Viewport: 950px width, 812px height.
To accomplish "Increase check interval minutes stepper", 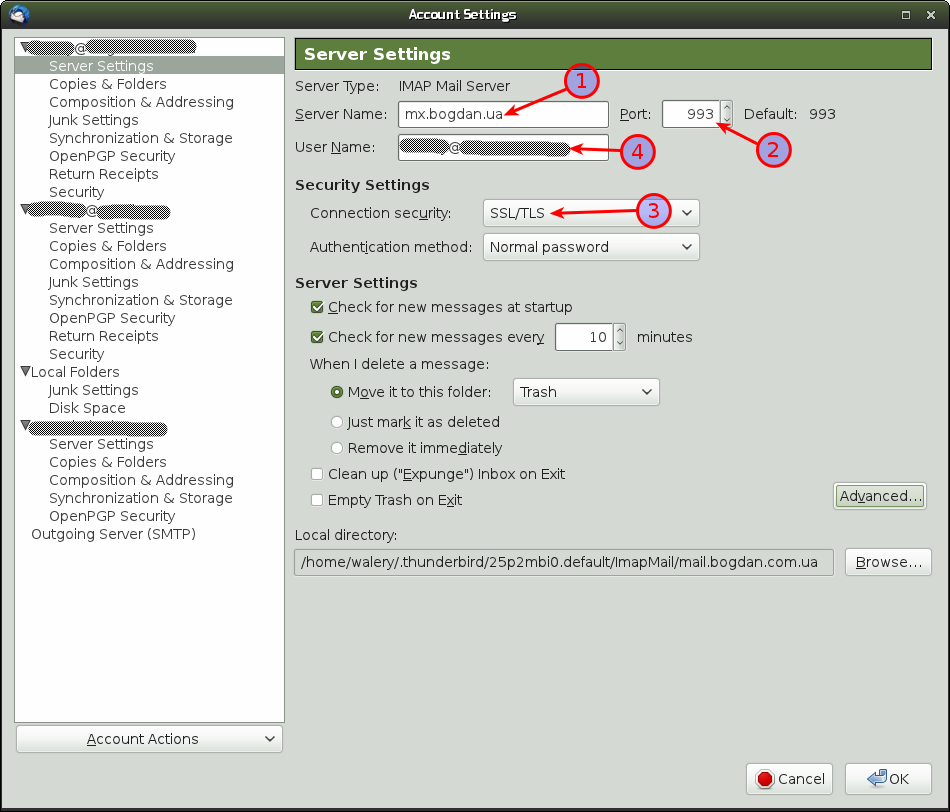I will pos(619,331).
